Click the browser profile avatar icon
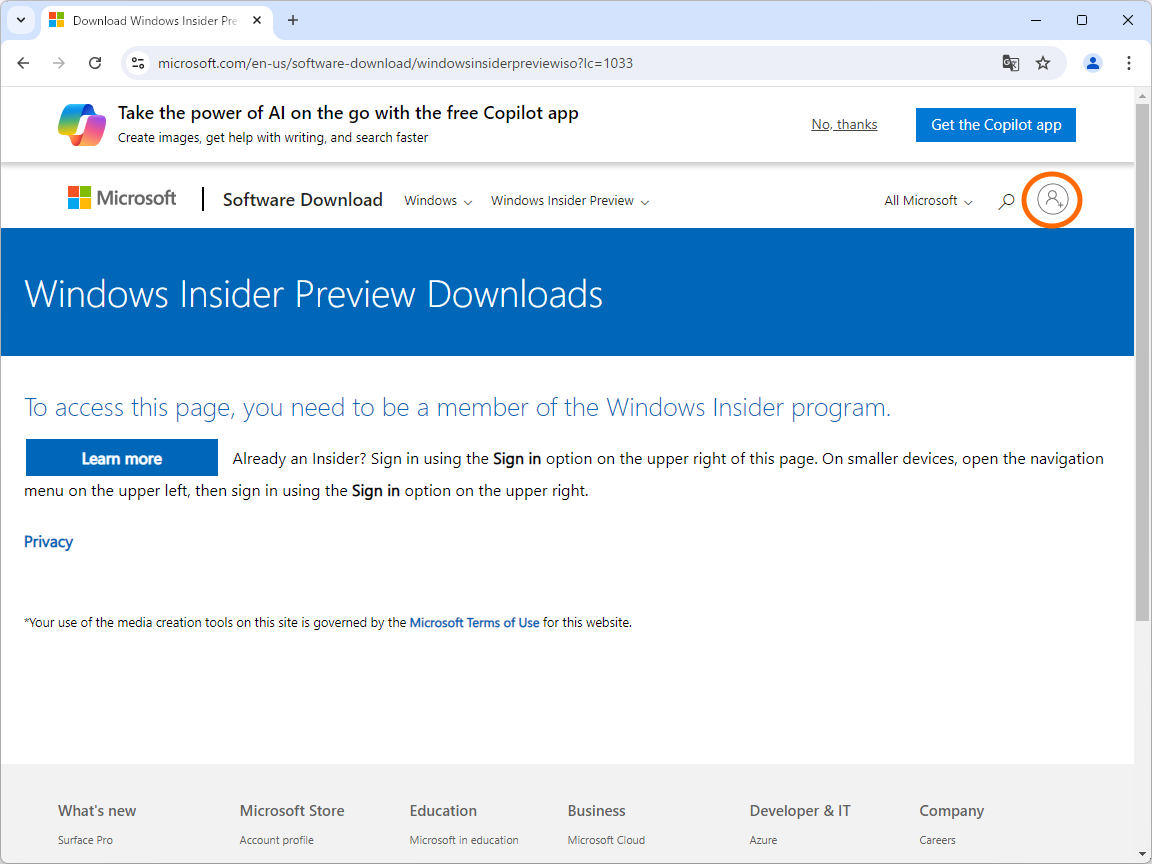Screen dimensions: 1152x864 pos(1092,62)
